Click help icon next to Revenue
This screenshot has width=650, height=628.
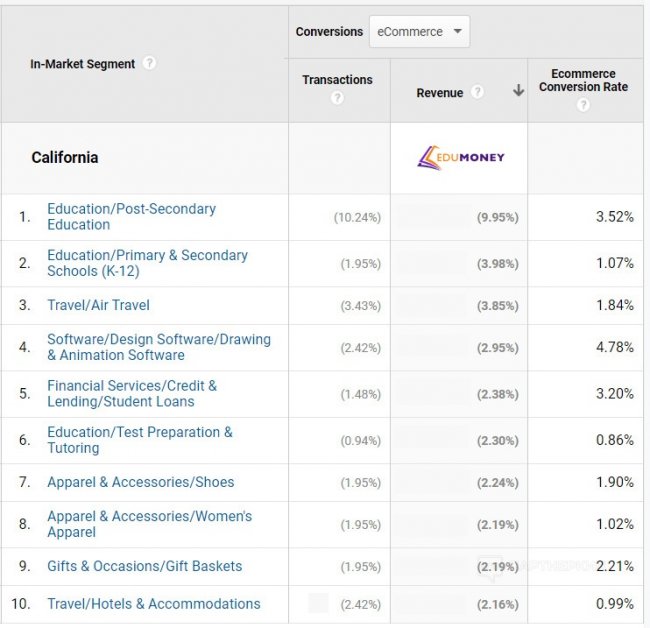tap(477, 92)
